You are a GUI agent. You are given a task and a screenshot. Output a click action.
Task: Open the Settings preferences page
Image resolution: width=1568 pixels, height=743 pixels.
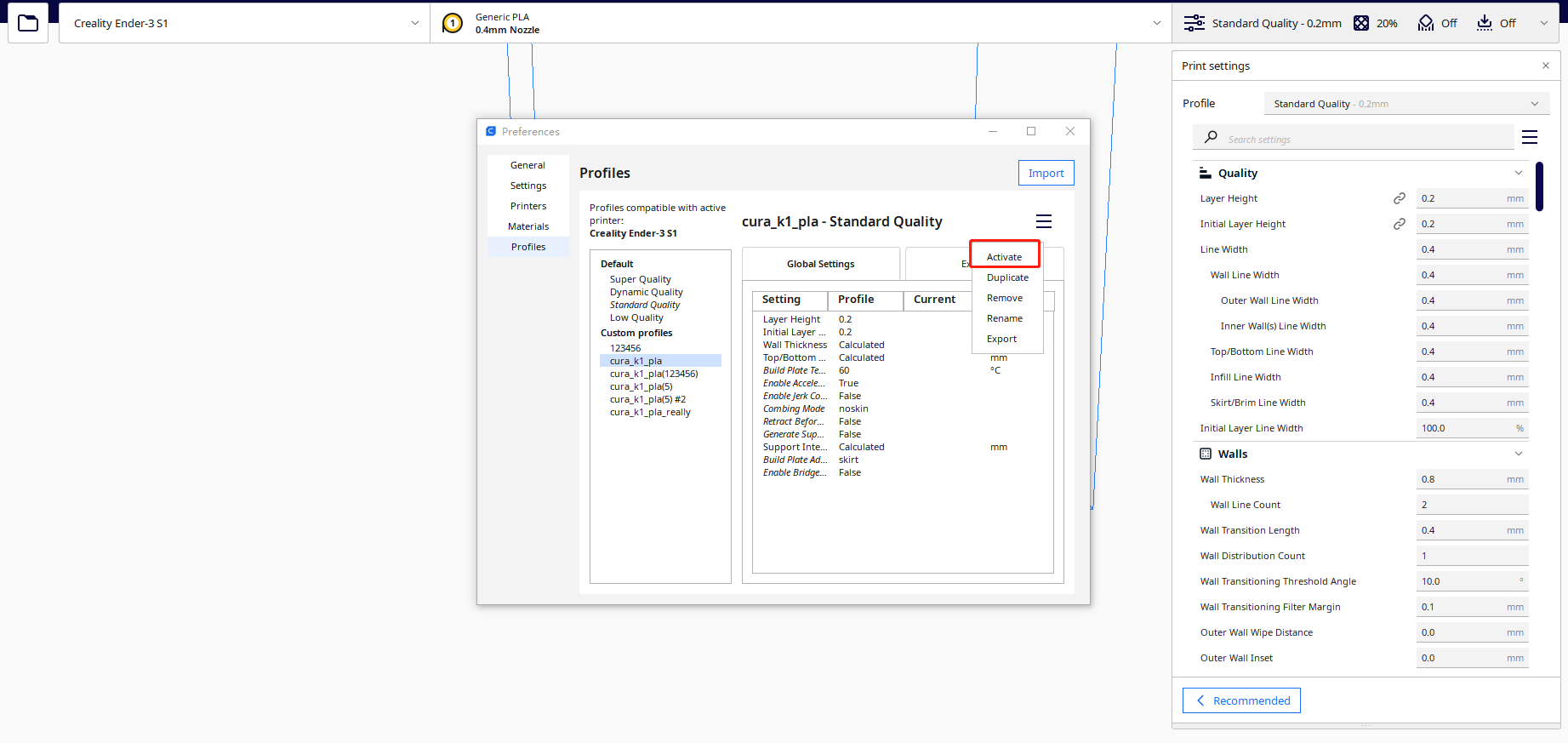coord(528,186)
